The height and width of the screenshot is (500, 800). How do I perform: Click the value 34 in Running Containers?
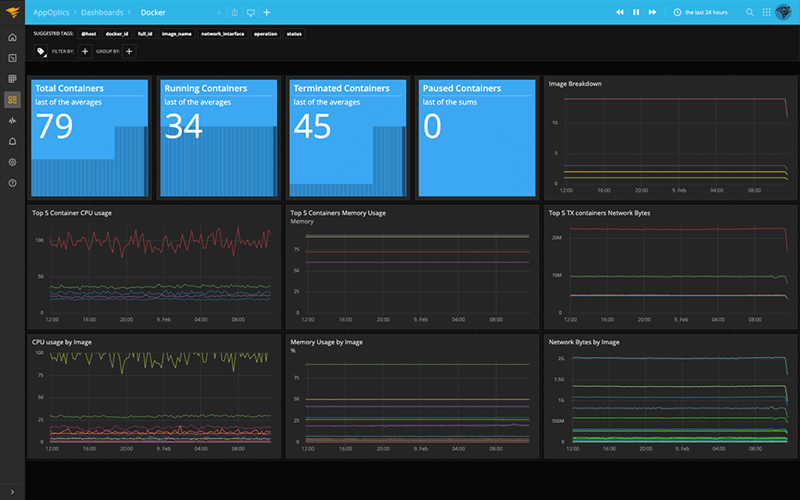coord(184,126)
